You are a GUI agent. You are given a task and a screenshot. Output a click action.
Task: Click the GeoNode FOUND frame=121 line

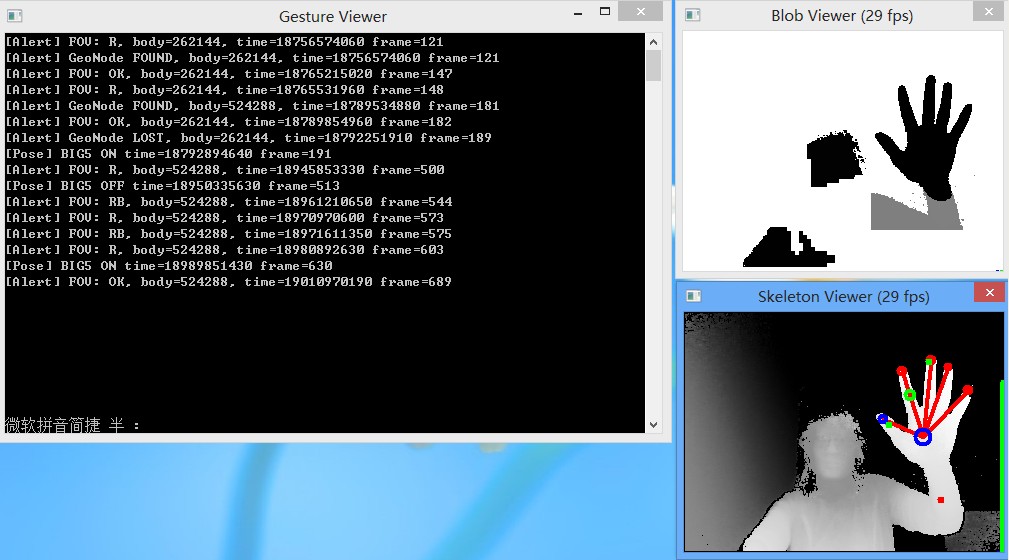click(252, 58)
